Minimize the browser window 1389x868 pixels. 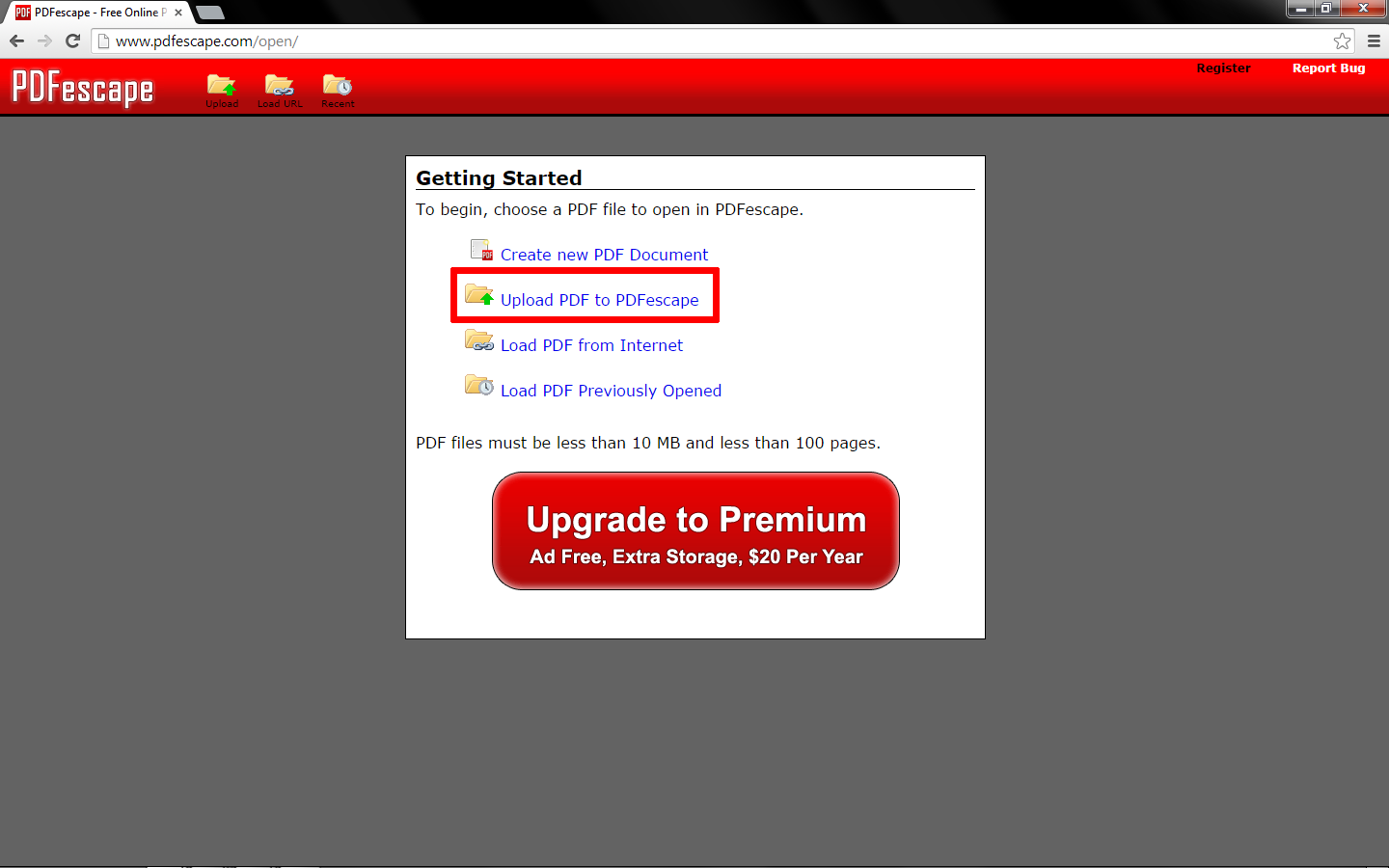point(1301,9)
